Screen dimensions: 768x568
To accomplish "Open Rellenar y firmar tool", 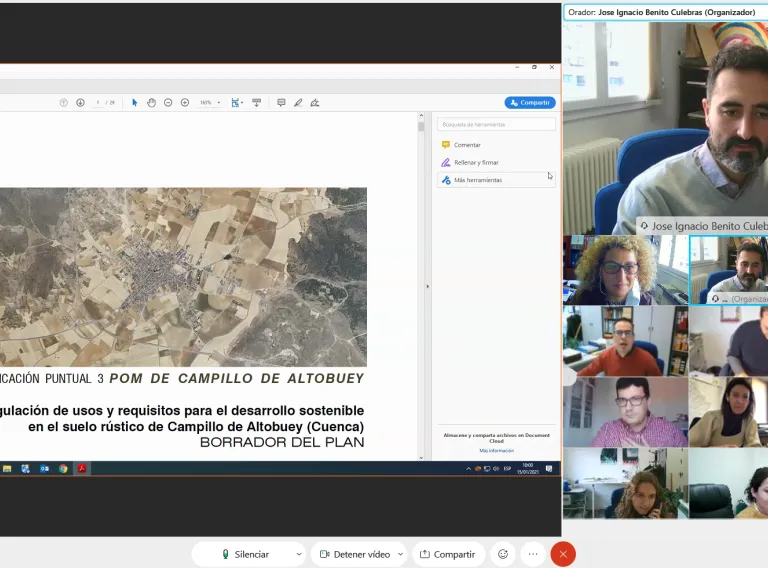I will click(476, 162).
